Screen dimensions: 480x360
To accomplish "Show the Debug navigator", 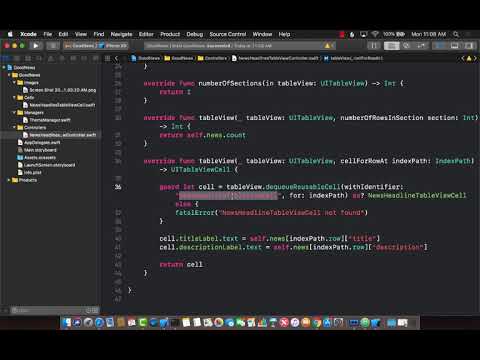I will (x=73, y=58).
